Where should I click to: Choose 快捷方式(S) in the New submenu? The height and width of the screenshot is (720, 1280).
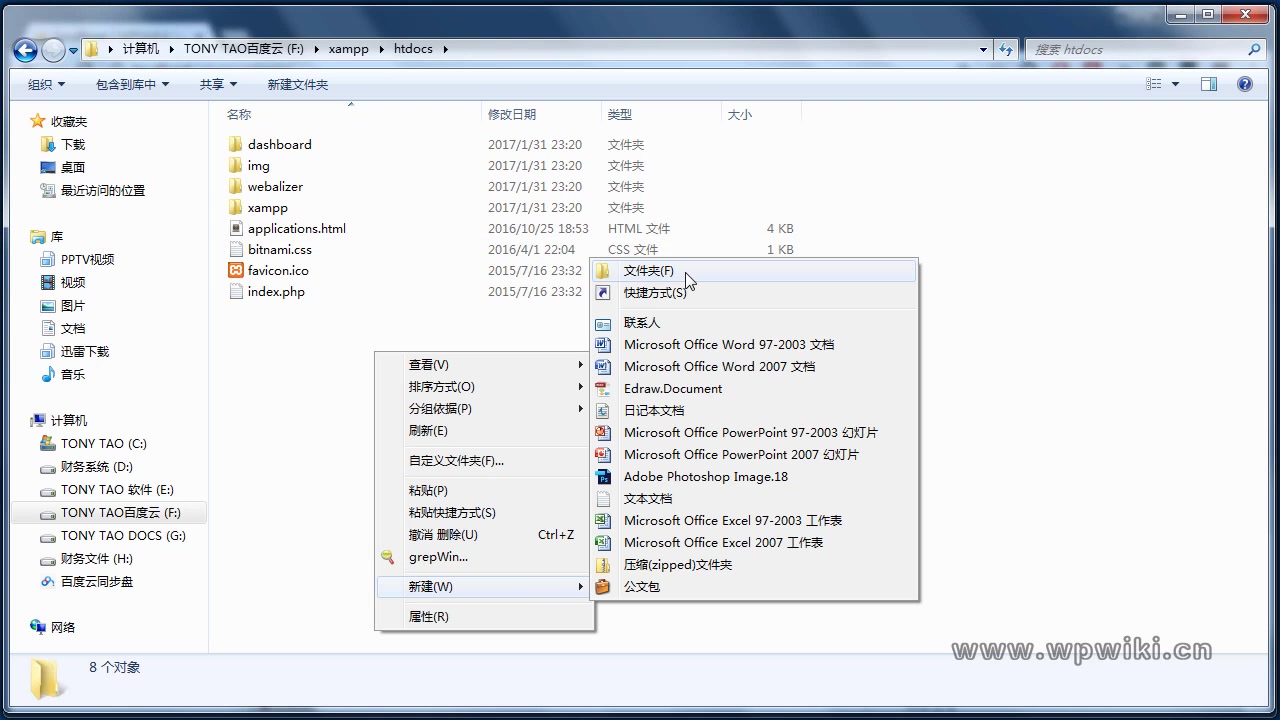click(x=754, y=292)
